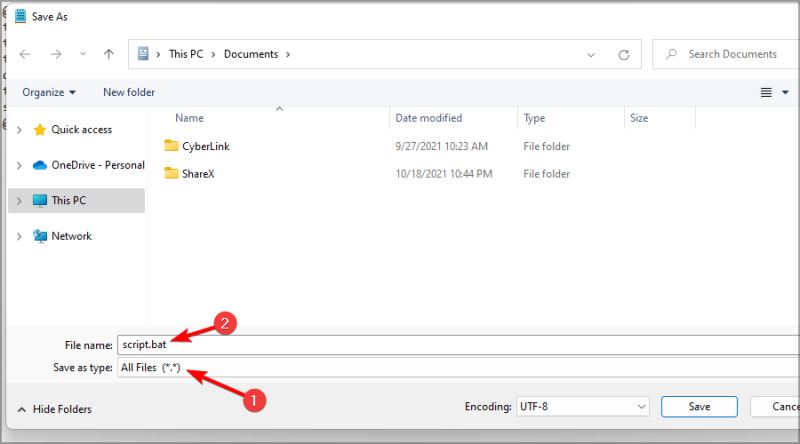Click the 9/27/2021 10:23 AM date cell

click(441, 146)
